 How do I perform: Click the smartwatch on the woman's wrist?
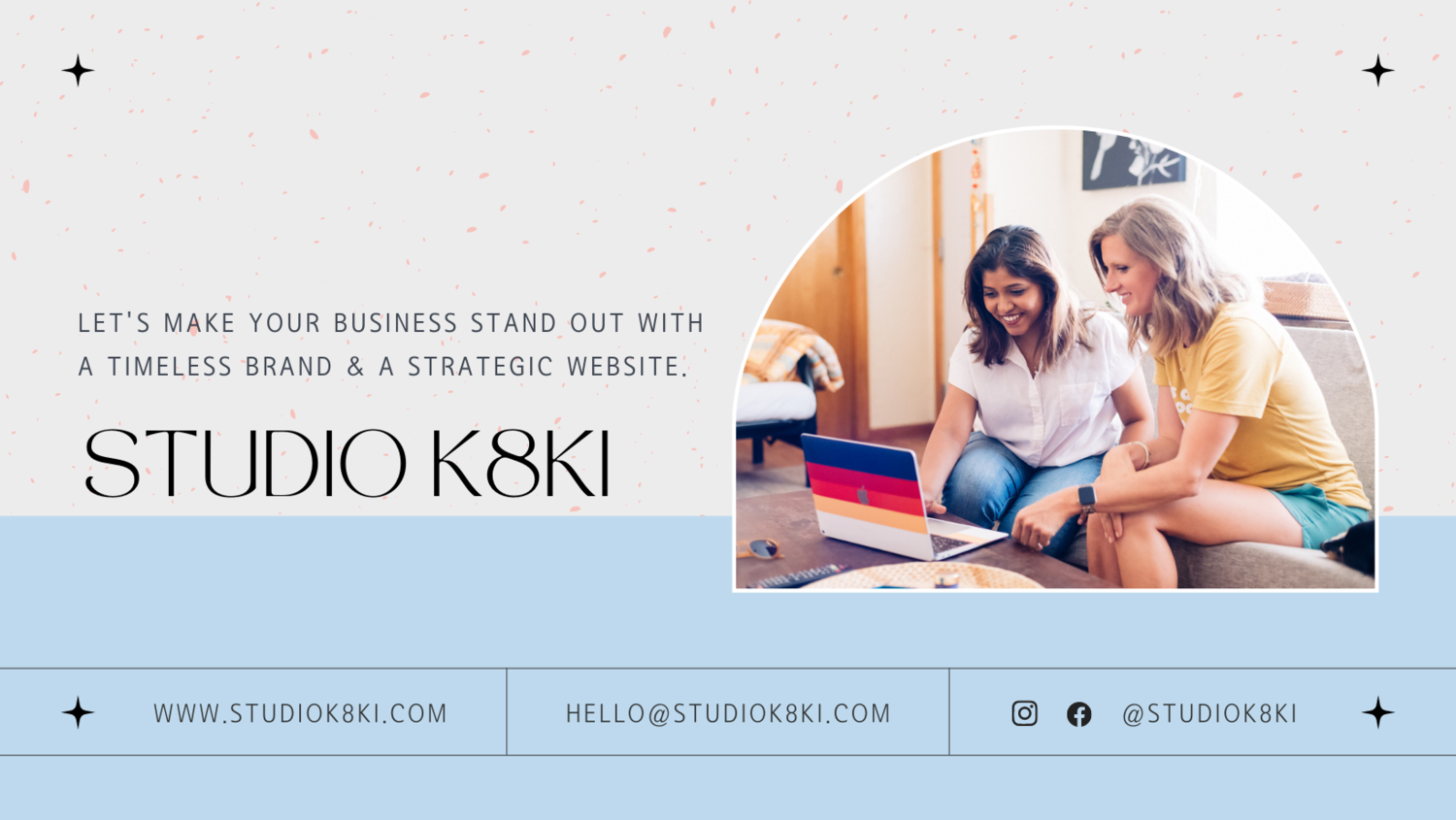click(x=1087, y=499)
